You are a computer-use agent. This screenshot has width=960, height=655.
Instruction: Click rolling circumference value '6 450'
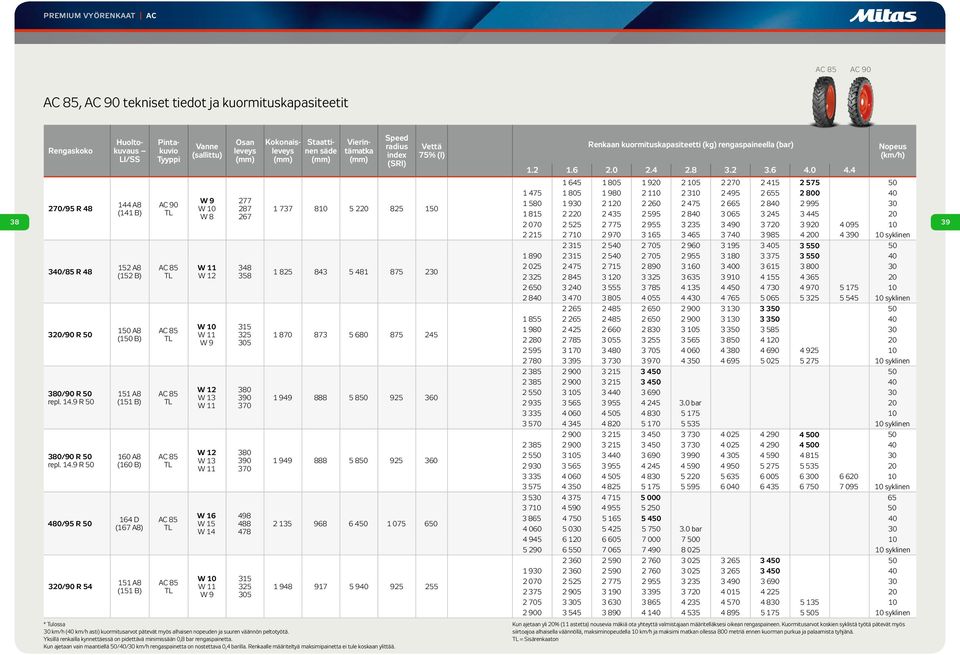tap(359, 523)
